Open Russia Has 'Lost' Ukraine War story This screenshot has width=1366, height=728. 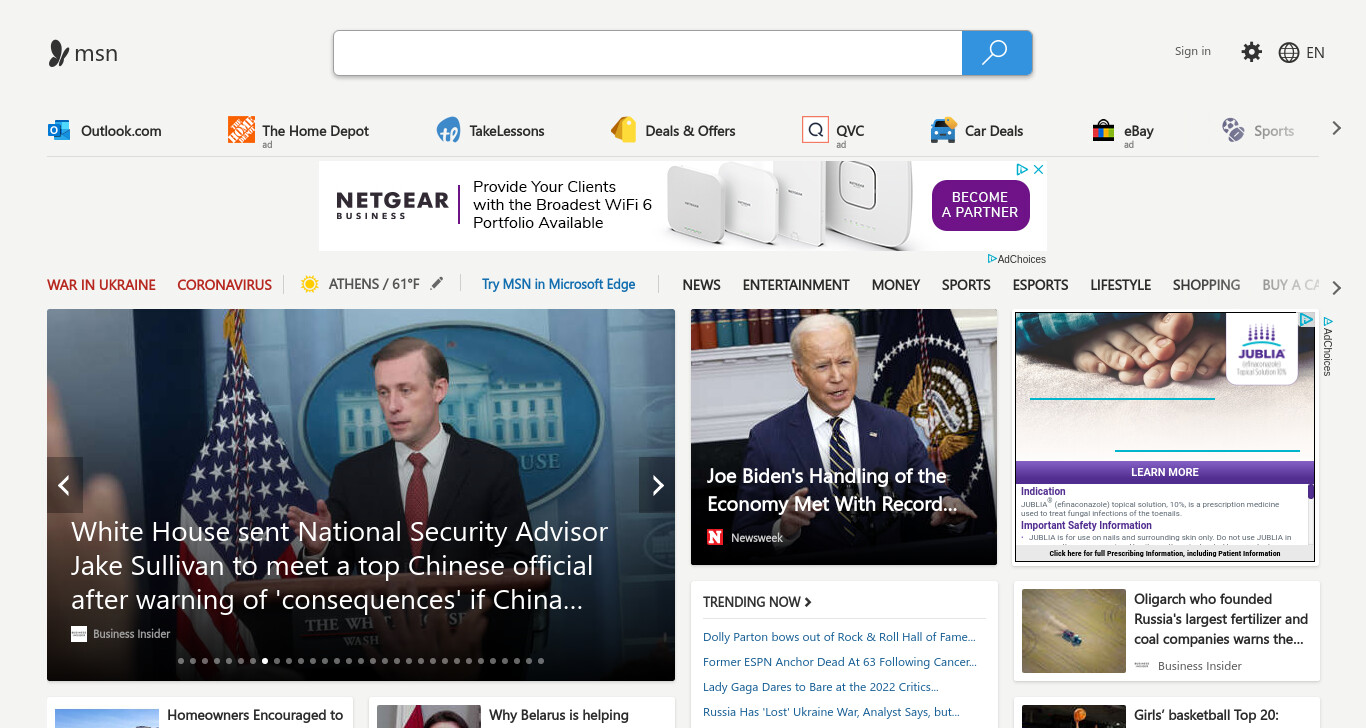pyautogui.click(x=831, y=712)
